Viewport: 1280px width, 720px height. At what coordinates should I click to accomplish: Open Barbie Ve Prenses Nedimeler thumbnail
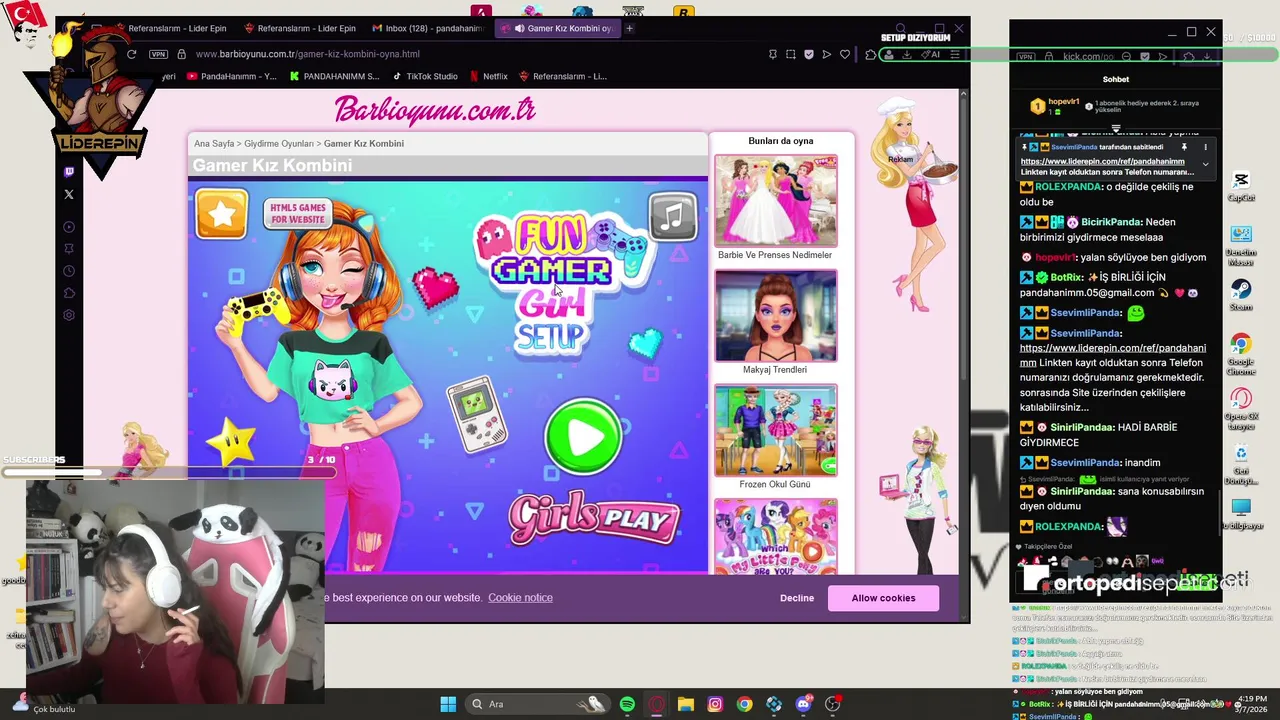click(775, 200)
